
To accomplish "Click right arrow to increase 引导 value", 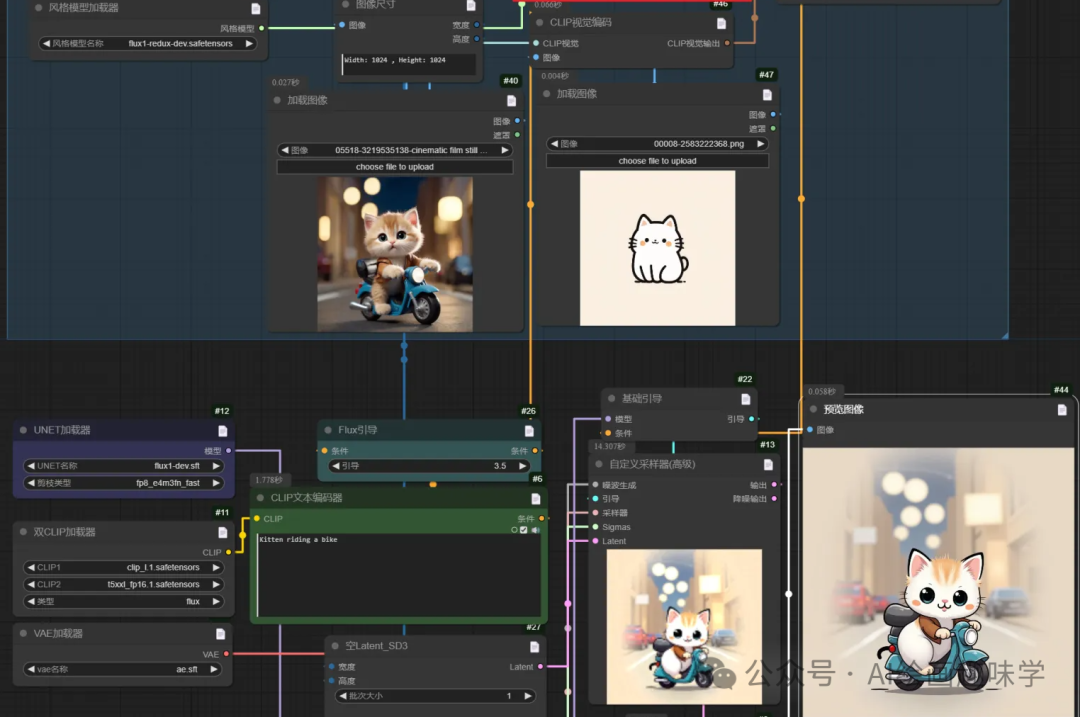I will (x=522, y=466).
